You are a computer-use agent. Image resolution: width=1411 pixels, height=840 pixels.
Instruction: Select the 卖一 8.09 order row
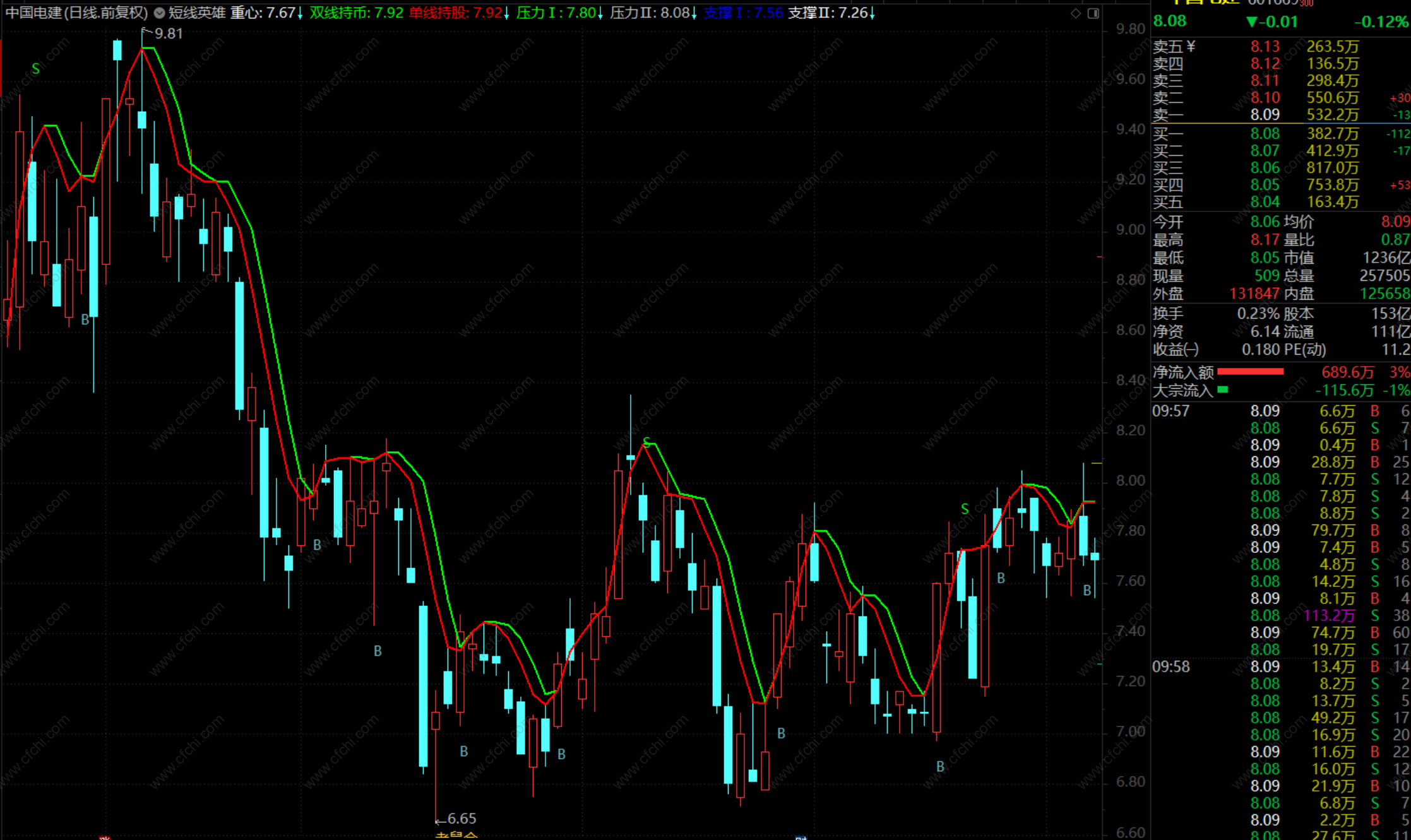click(x=1265, y=115)
